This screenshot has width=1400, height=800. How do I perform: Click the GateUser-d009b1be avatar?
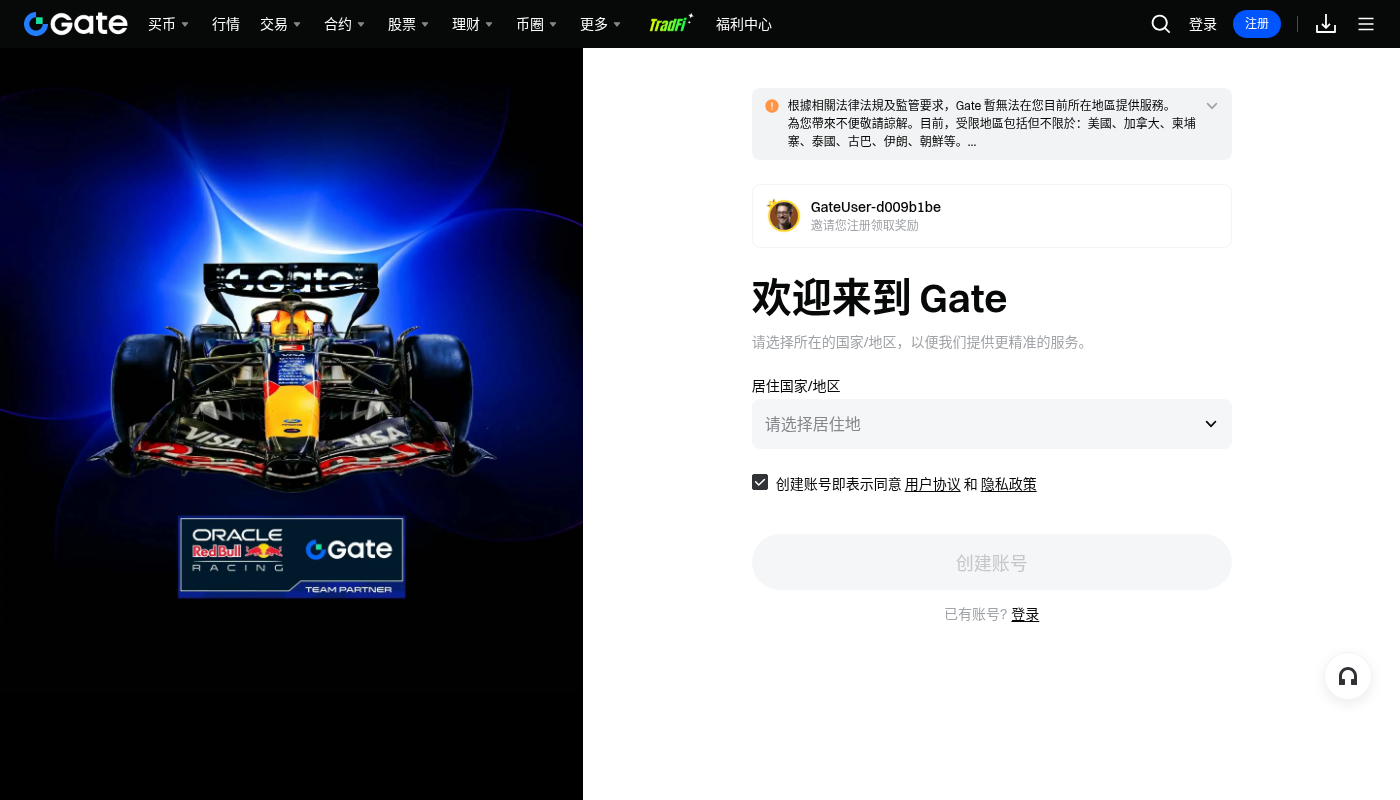tap(784, 215)
